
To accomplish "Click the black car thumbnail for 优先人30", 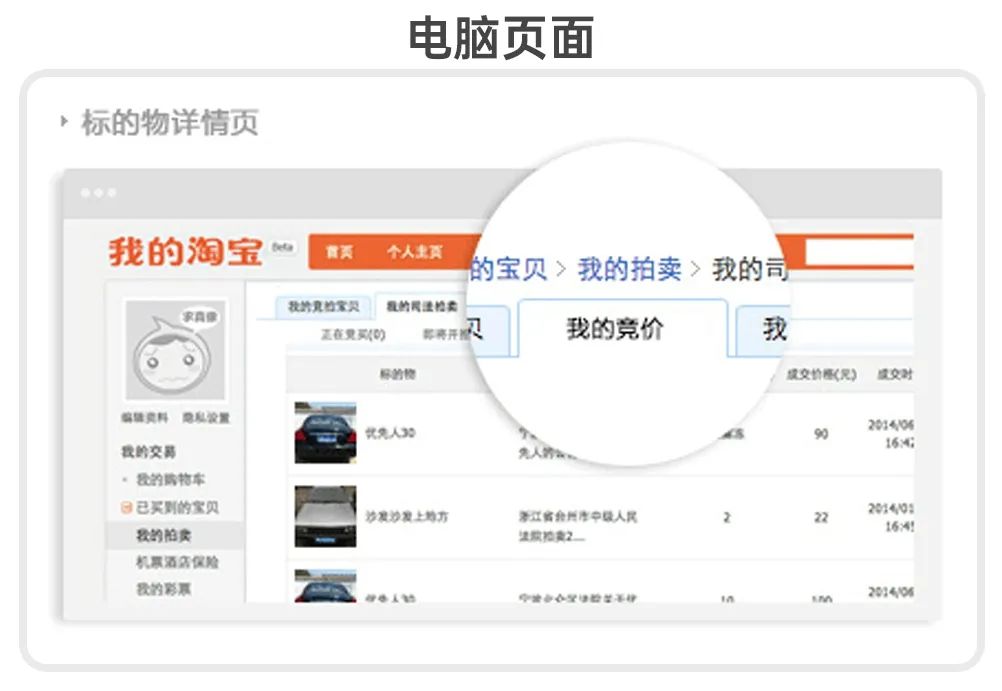I will [x=325, y=433].
